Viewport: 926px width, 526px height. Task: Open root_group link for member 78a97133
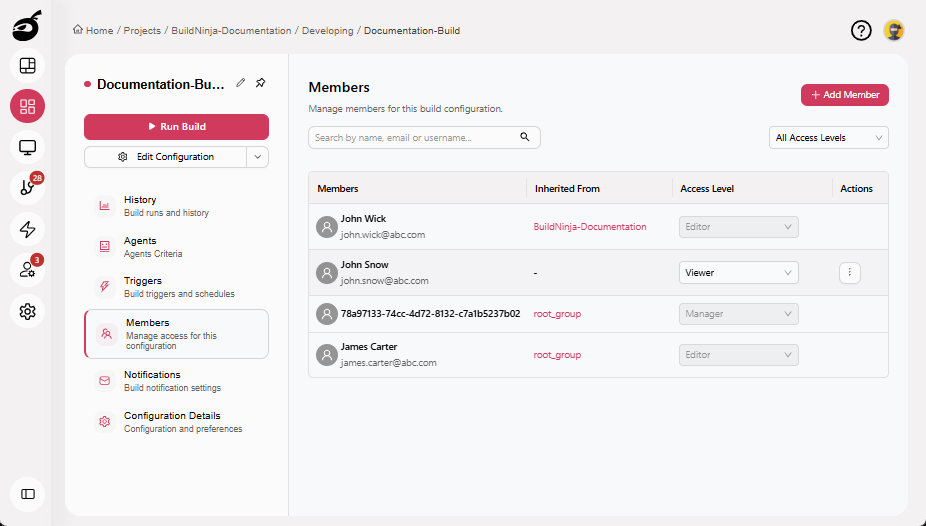[x=557, y=314]
